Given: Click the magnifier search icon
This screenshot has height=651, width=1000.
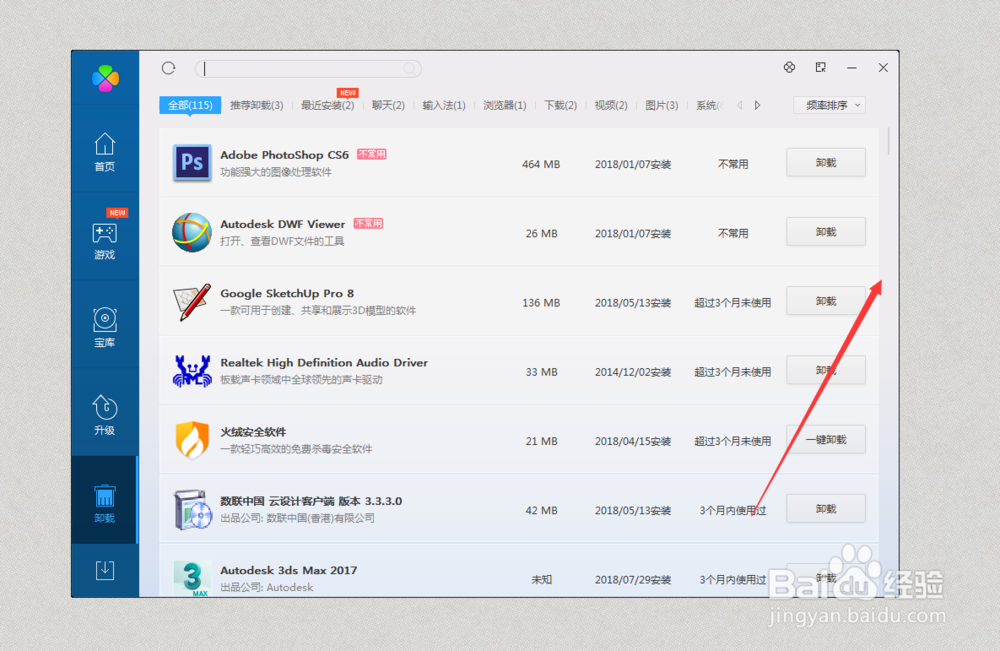Looking at the screenshot, I should coord(409,68).
